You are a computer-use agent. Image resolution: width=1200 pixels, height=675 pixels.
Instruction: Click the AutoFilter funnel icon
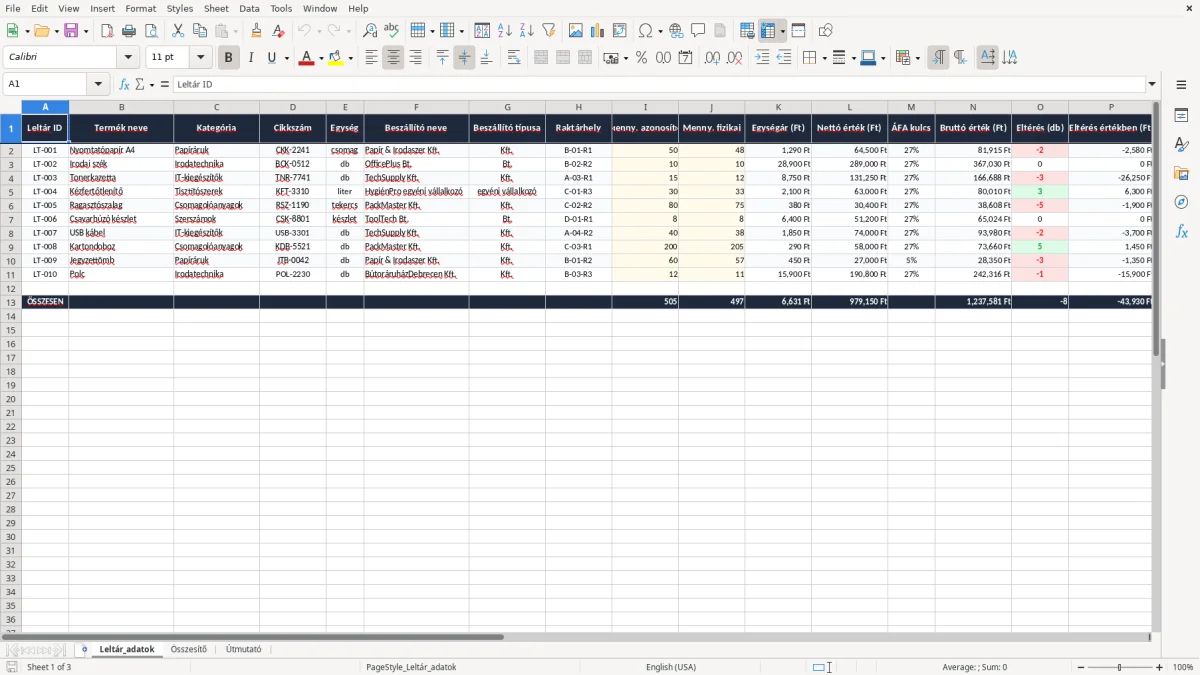(549, 31)
